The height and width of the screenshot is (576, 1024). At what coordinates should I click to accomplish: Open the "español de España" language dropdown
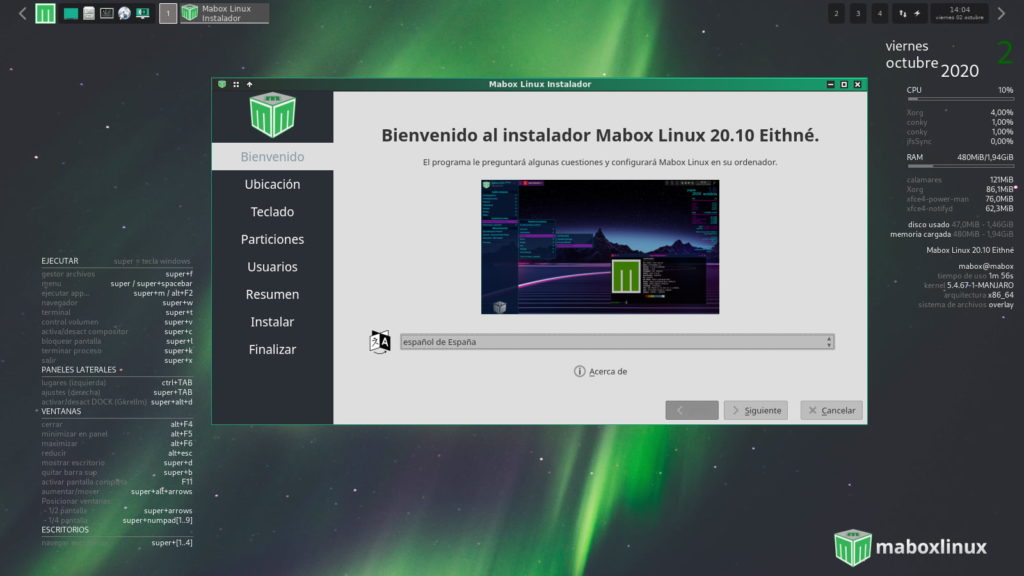pyautogui.click(x=615, y=340)
